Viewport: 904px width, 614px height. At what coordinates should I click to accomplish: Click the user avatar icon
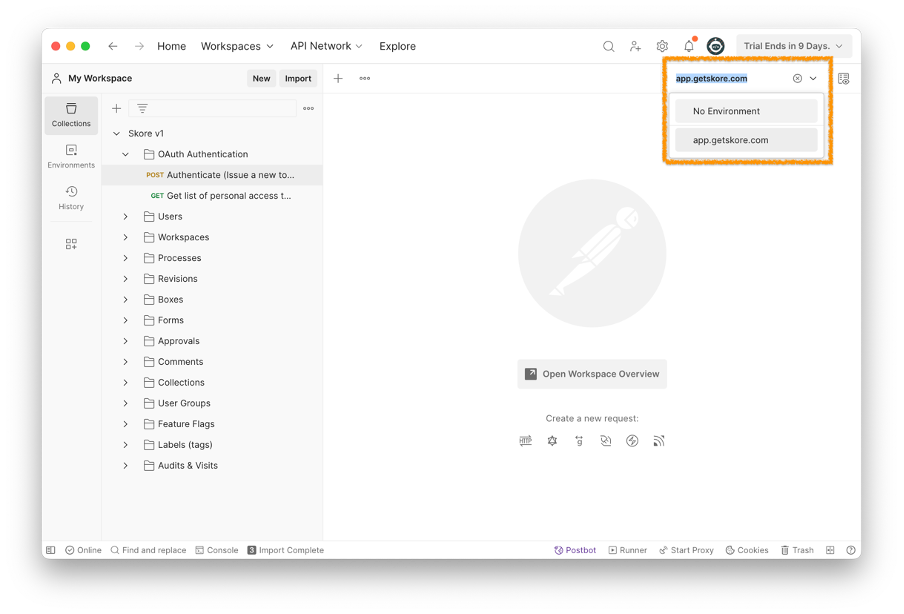(715, 46)
